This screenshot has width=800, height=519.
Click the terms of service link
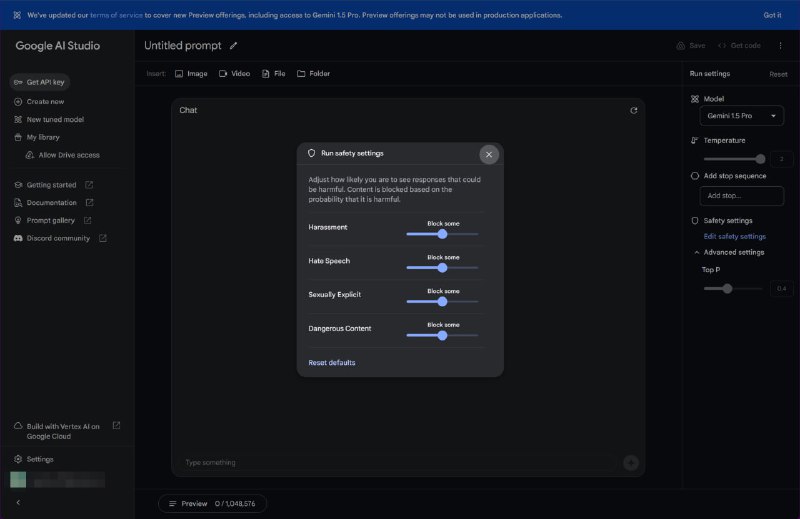(116, 15)
